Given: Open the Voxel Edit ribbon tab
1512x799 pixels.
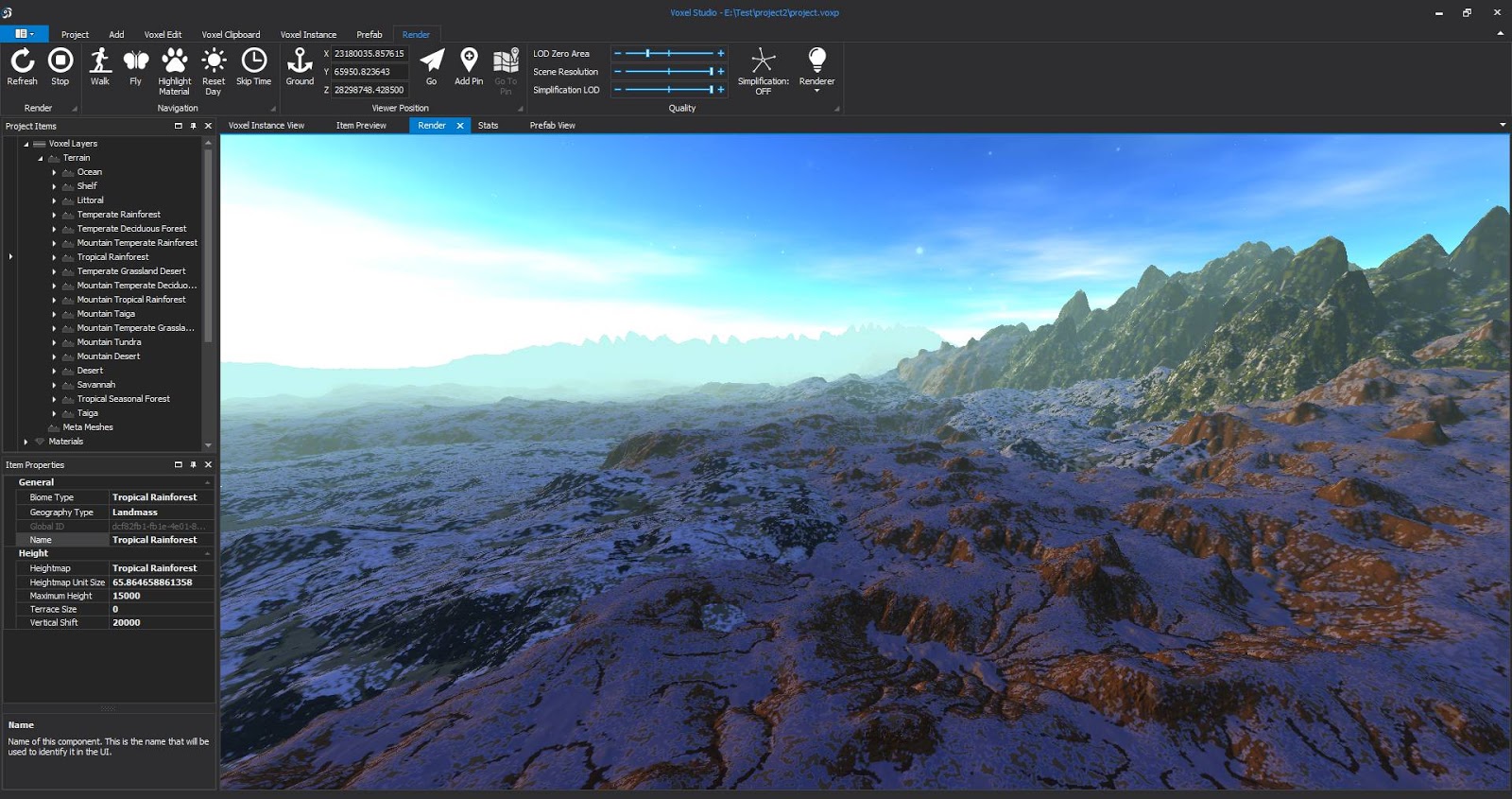Looking at the screenshot, I should (163, 35).
